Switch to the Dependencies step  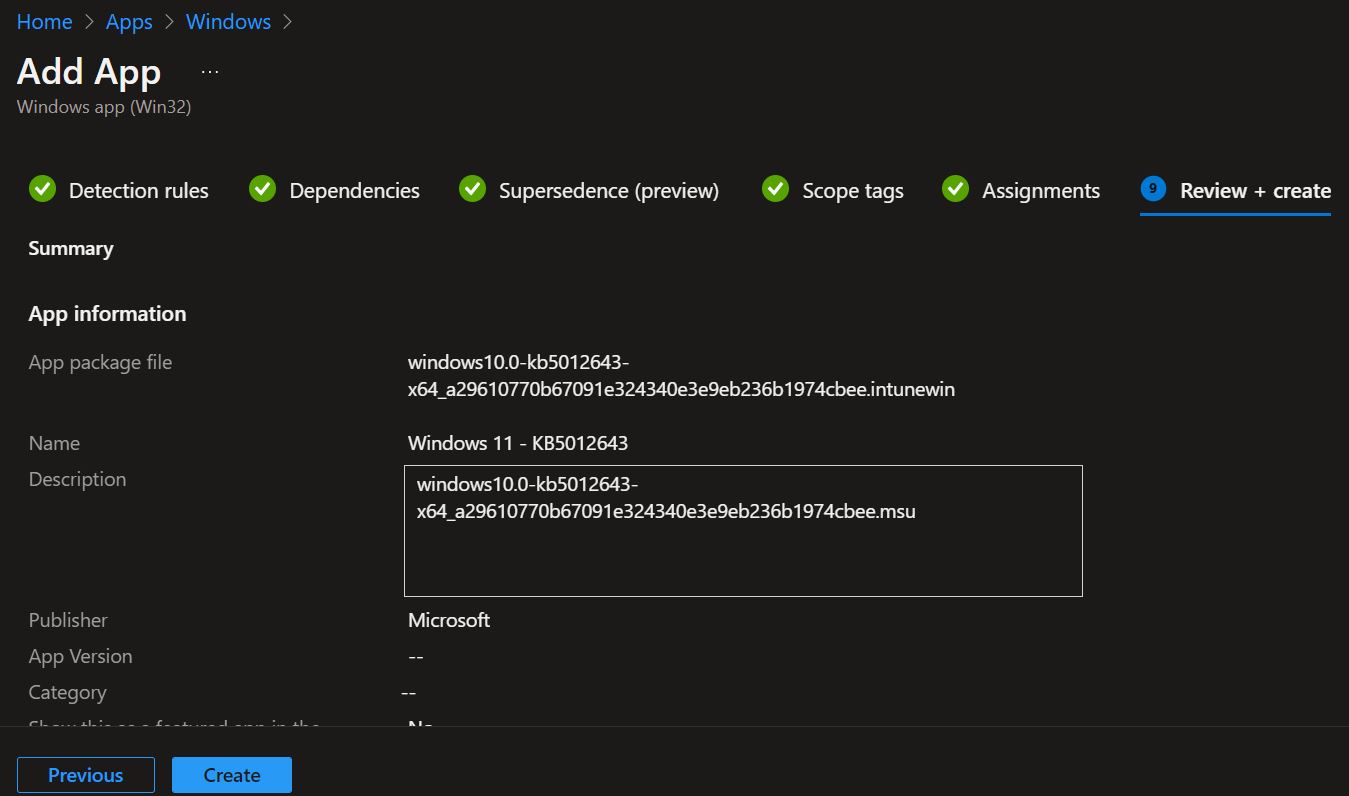click(353, 190)
